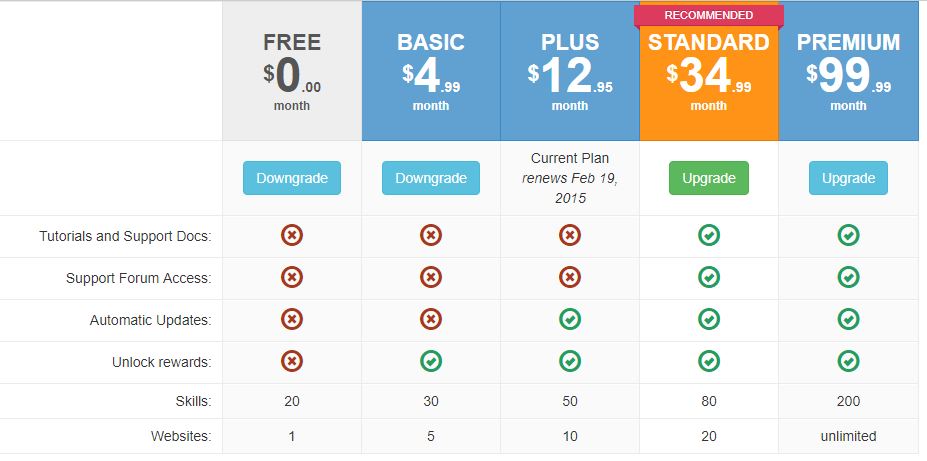Click the Basic plan Downgrade button
Image resolution: width=927 pixels, height=461 pixels.
pos(430,178)
